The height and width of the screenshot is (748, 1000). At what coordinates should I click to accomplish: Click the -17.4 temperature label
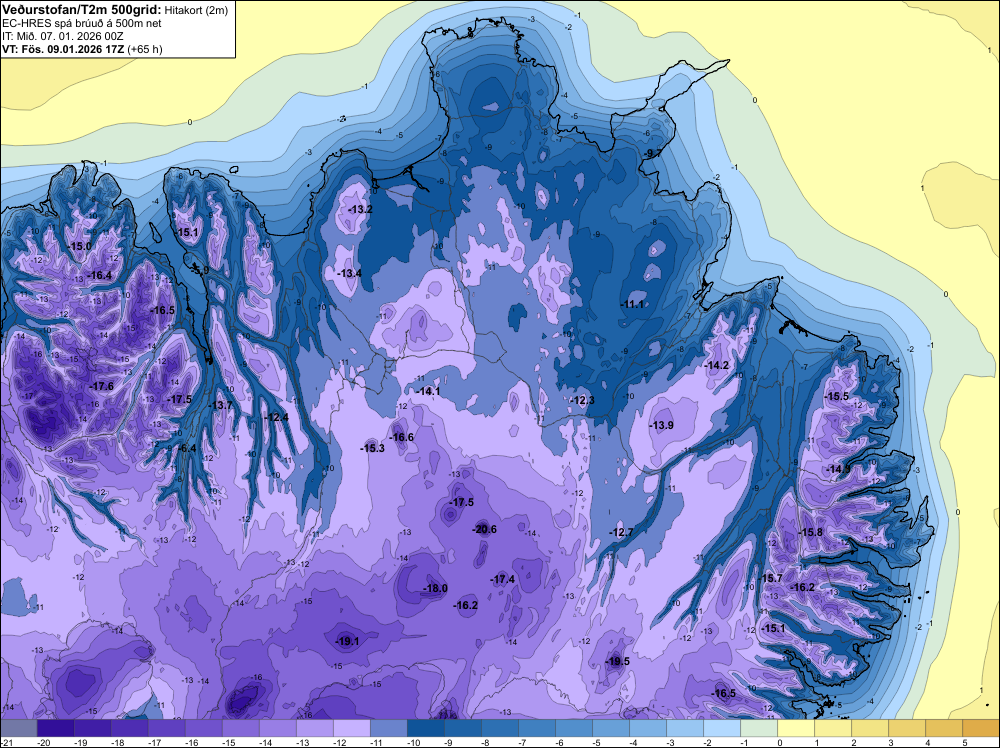tap(503, 580)
